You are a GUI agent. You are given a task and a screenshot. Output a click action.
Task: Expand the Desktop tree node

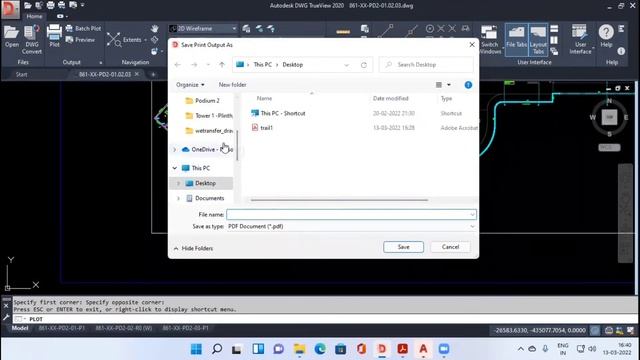(178, 183)
